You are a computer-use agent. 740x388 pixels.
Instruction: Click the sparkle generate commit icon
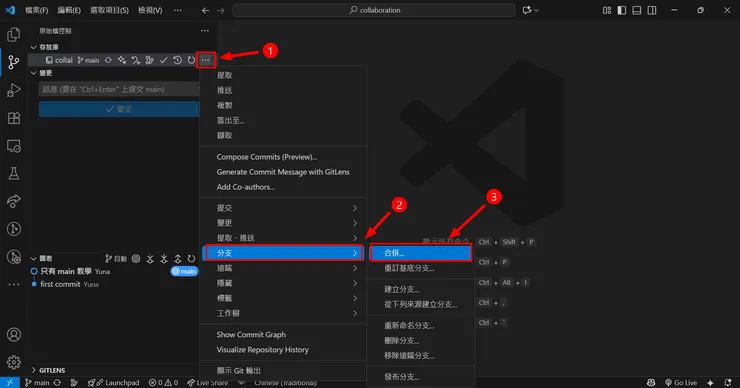(122, 60)
